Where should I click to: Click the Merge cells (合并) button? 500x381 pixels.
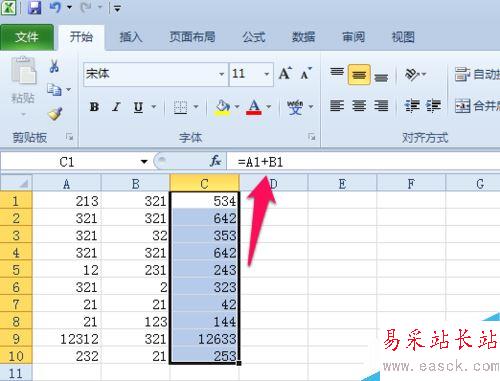(x=477, y=106)
